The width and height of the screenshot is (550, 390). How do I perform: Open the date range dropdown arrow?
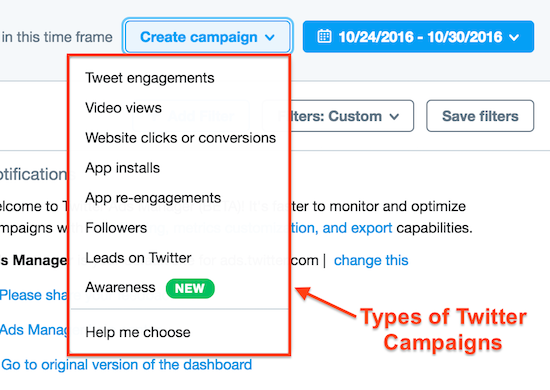(x=514, y=37)
